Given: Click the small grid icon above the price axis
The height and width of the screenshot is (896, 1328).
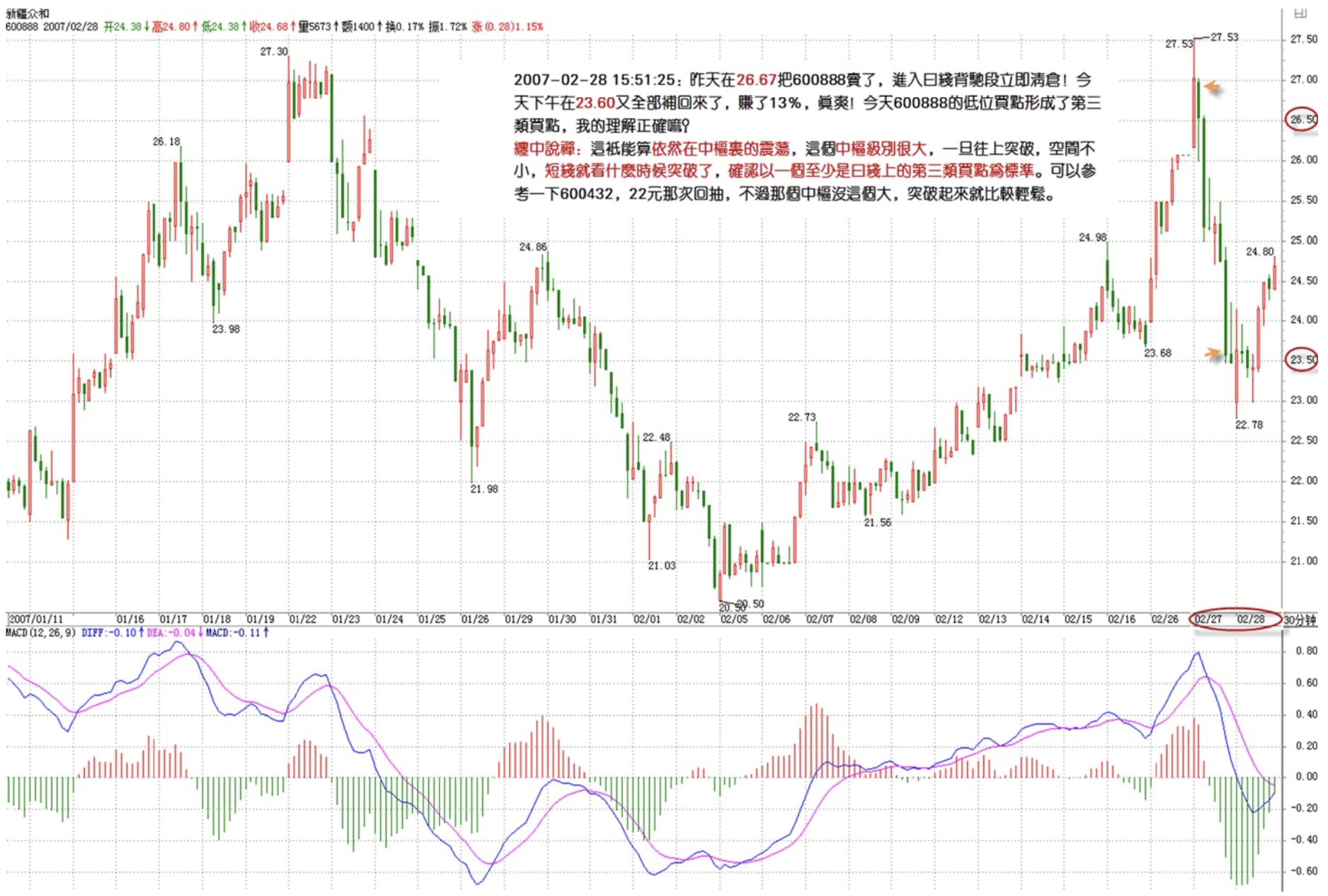Looking at the screenshot, I should pyautogui.click(x=1300, y=13).
